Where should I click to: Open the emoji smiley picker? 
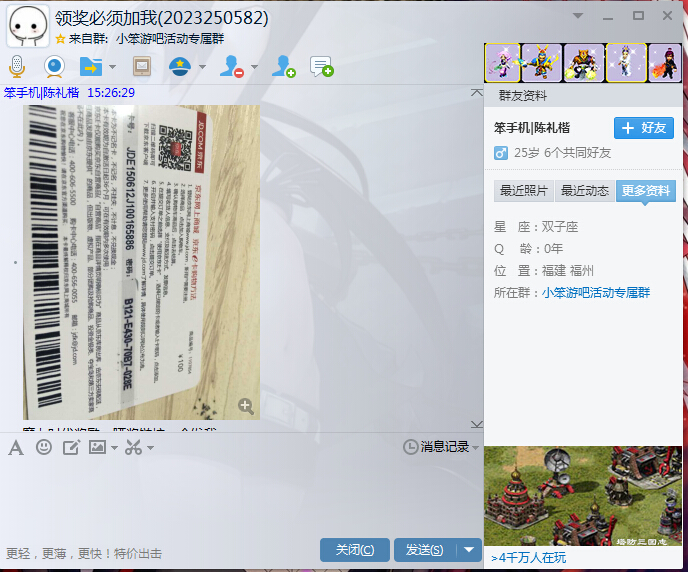point(44,447)
